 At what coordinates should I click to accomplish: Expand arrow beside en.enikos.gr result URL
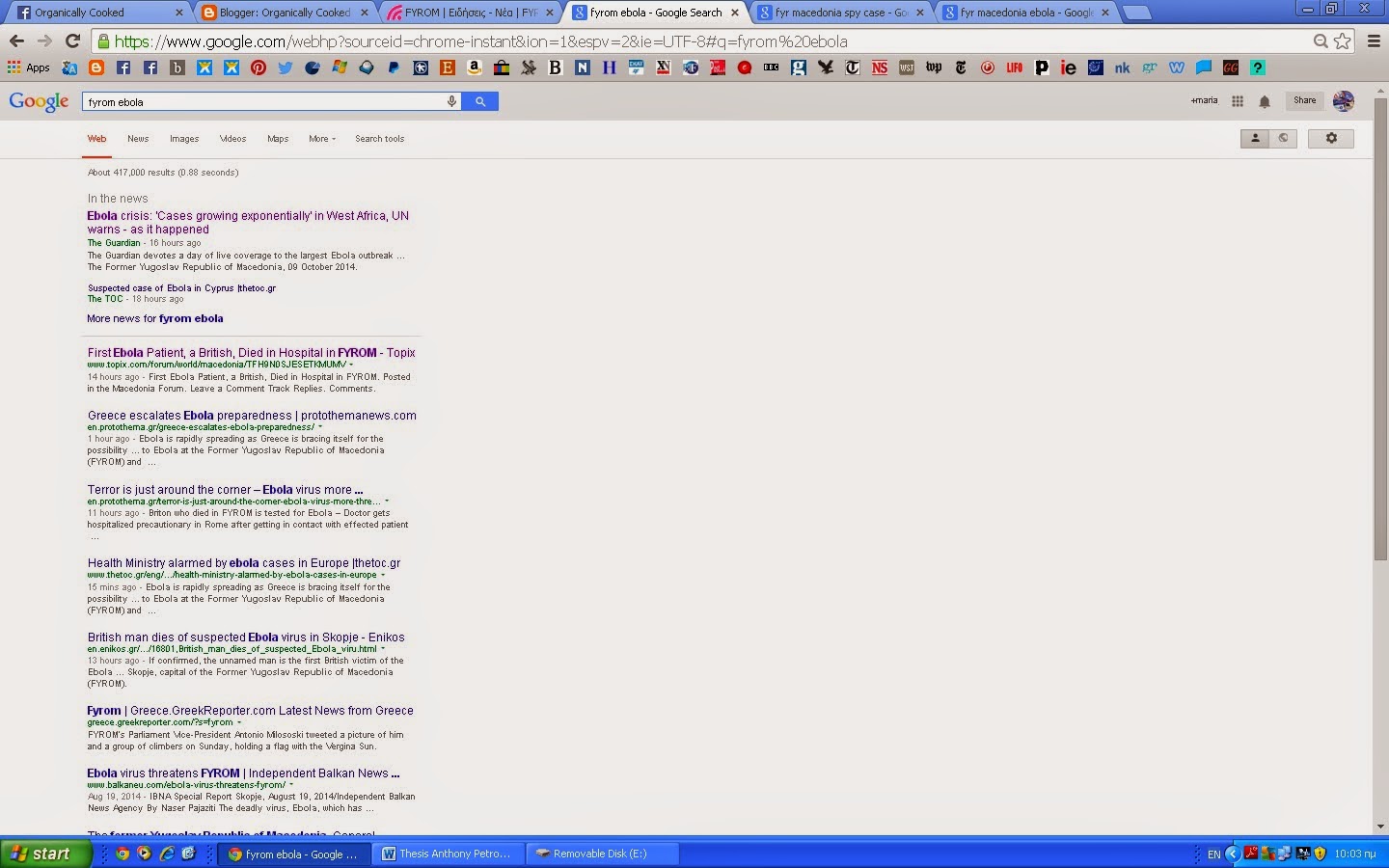[383, 649]
